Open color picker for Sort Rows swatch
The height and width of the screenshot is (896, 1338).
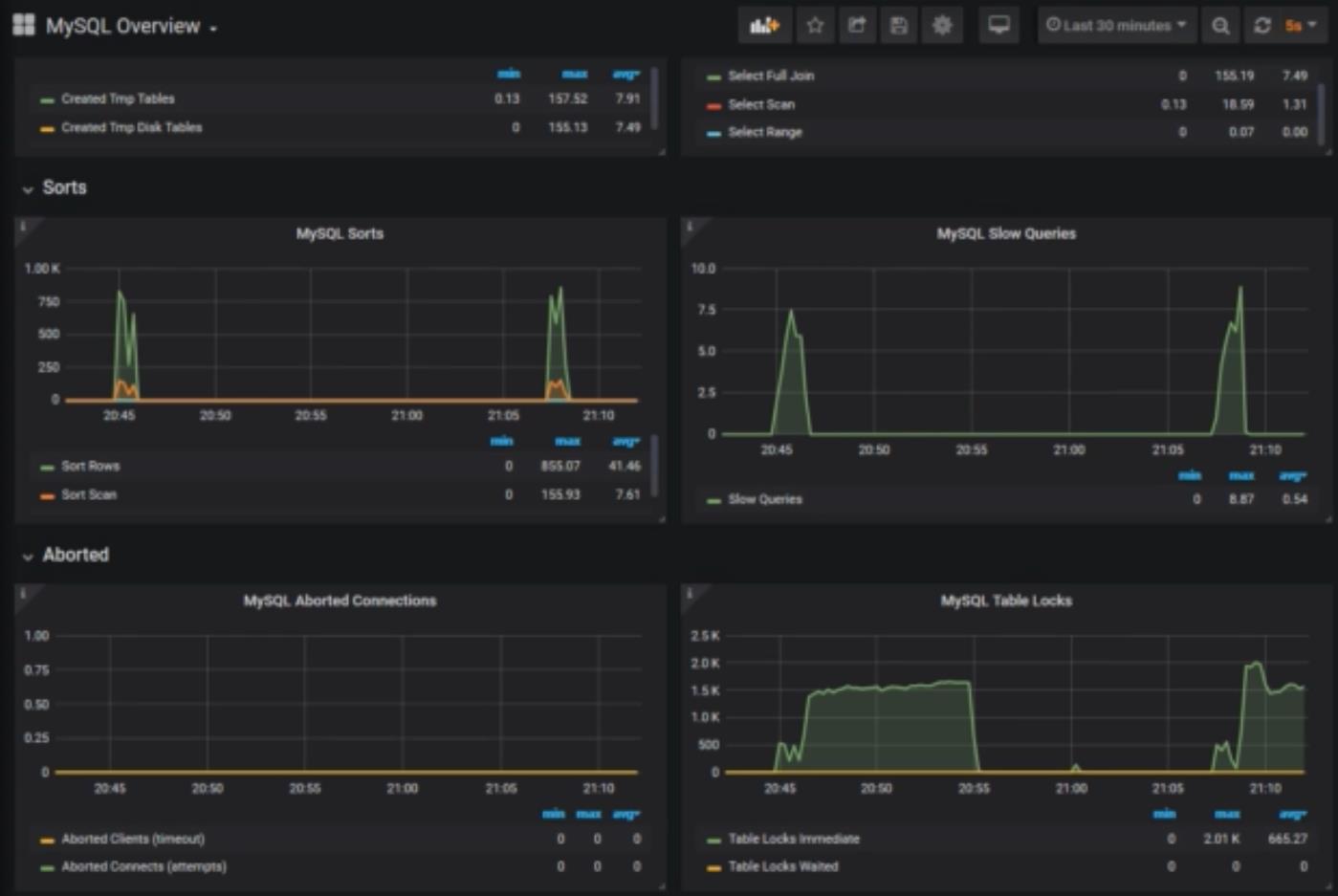(47, 468)
